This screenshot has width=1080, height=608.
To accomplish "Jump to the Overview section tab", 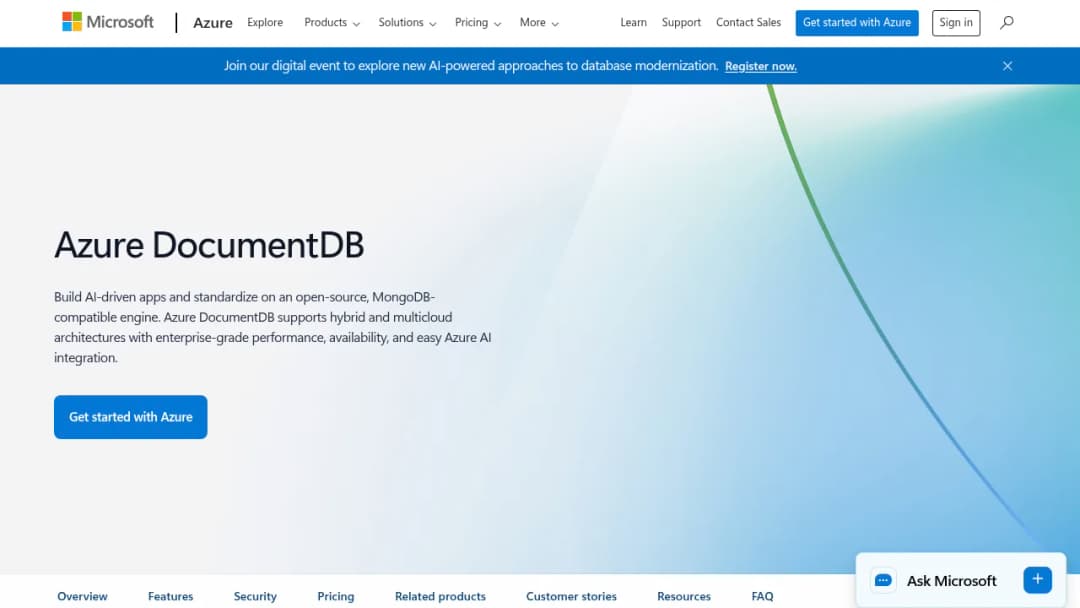I will (82, 596).
